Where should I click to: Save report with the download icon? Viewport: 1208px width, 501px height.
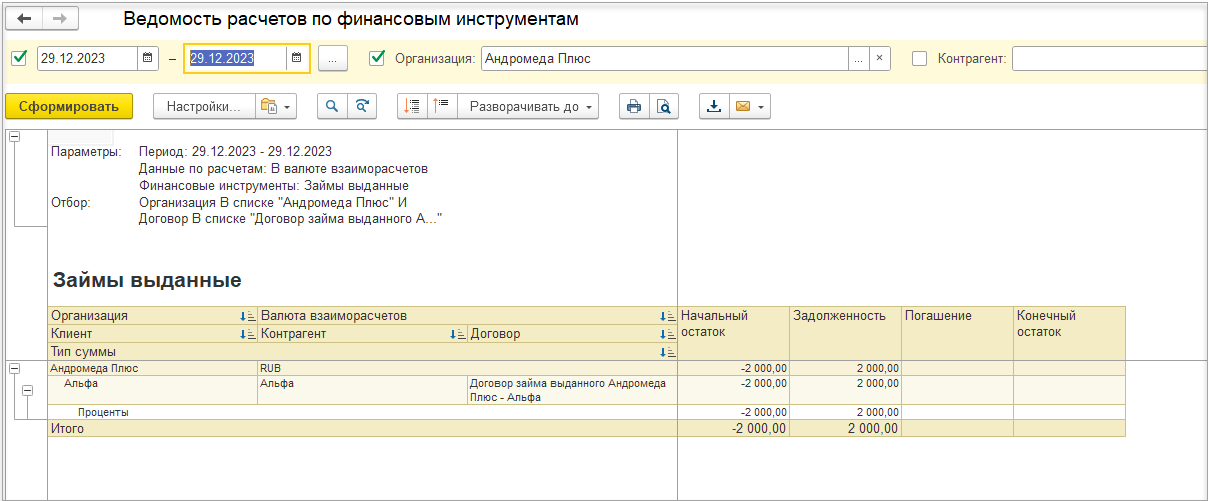pyautogui.click(x=713, y=106)
